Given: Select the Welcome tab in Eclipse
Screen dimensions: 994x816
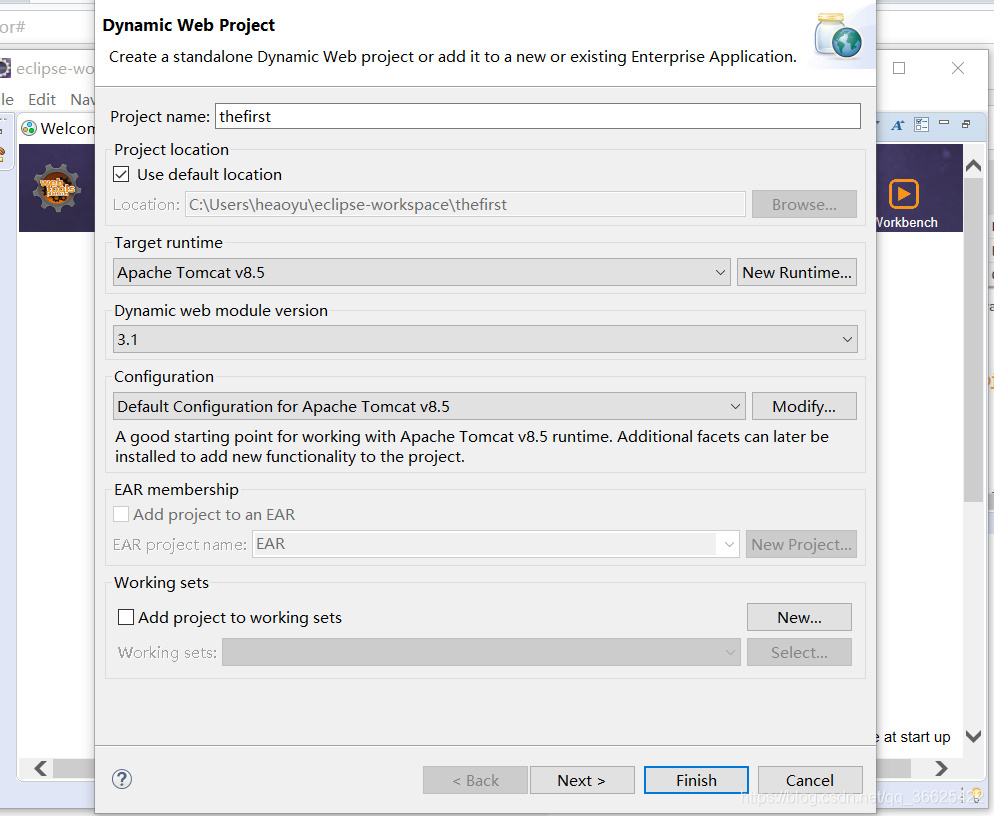Looking at the screenshot, I should click(x=57, y=129).
